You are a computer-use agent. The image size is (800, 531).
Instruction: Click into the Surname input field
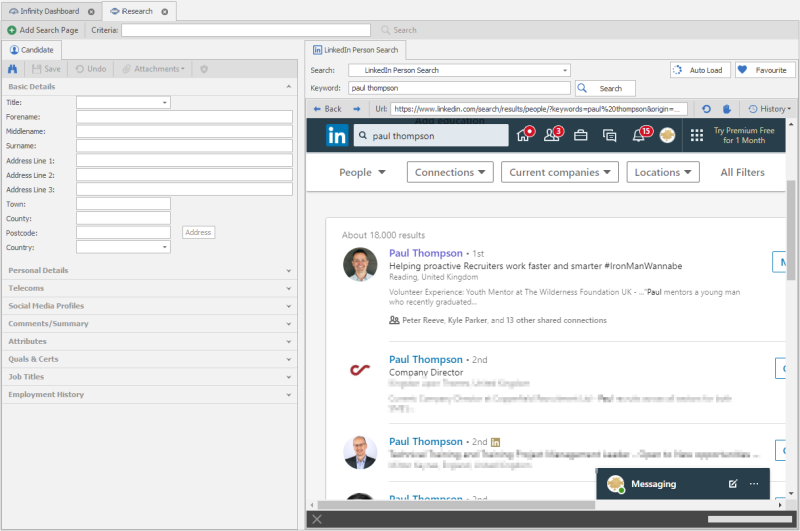(x=184, y=145)
